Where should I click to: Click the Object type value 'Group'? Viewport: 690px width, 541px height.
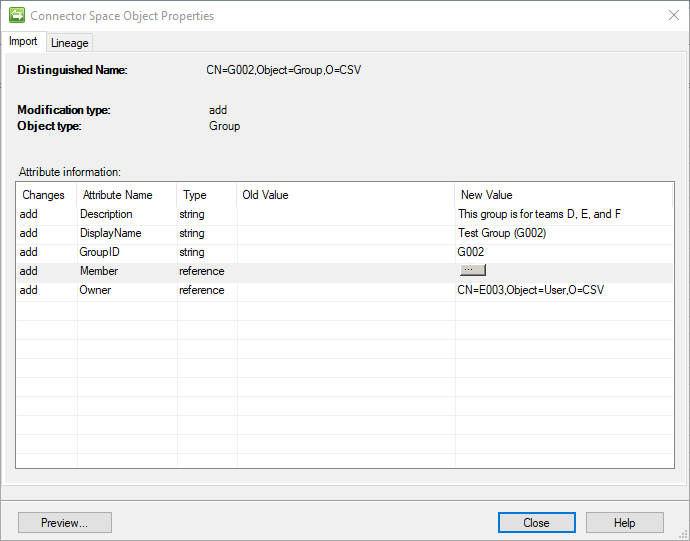pos(224,126)
